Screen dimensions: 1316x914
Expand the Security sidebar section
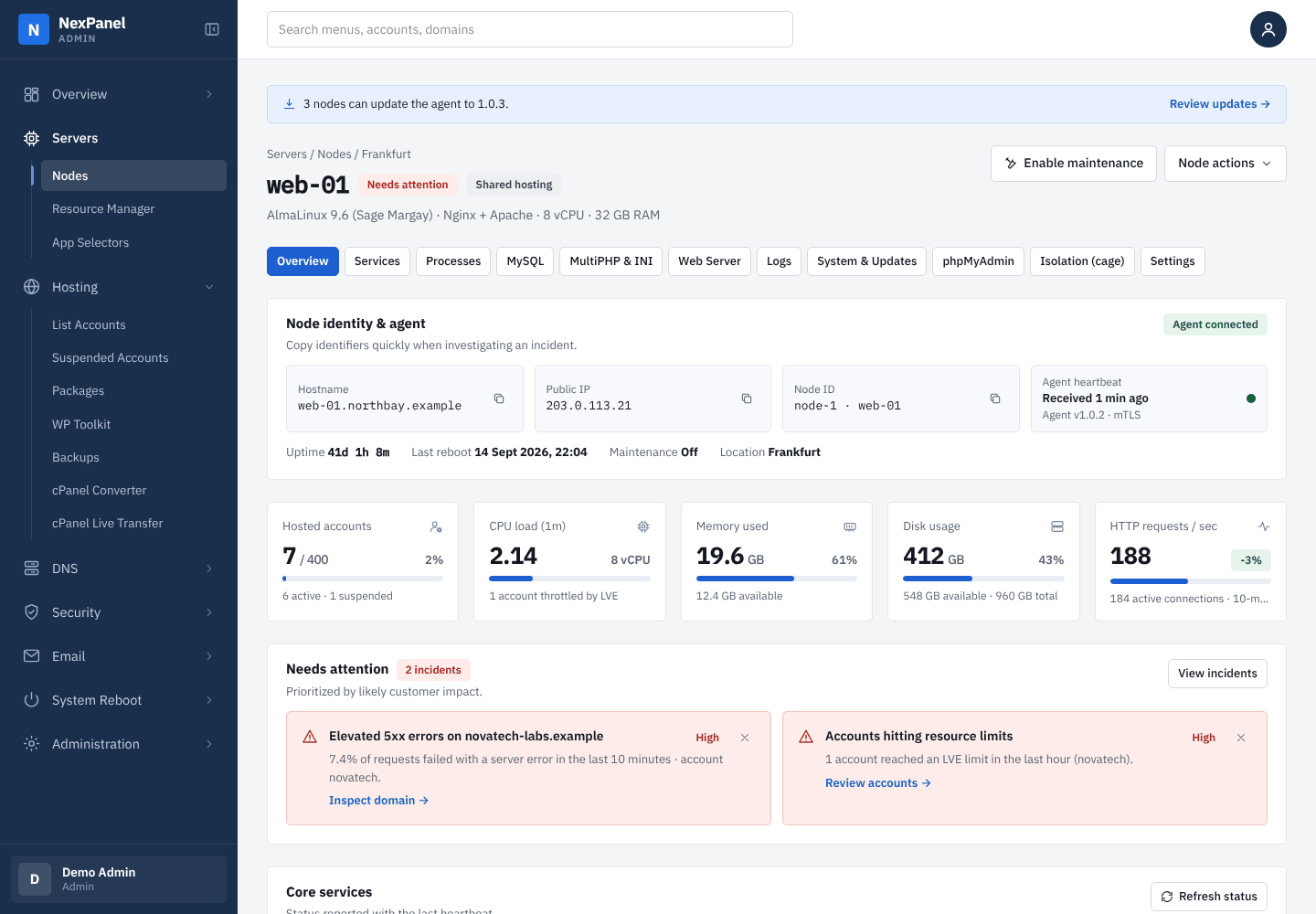click(x=119, y=612)
